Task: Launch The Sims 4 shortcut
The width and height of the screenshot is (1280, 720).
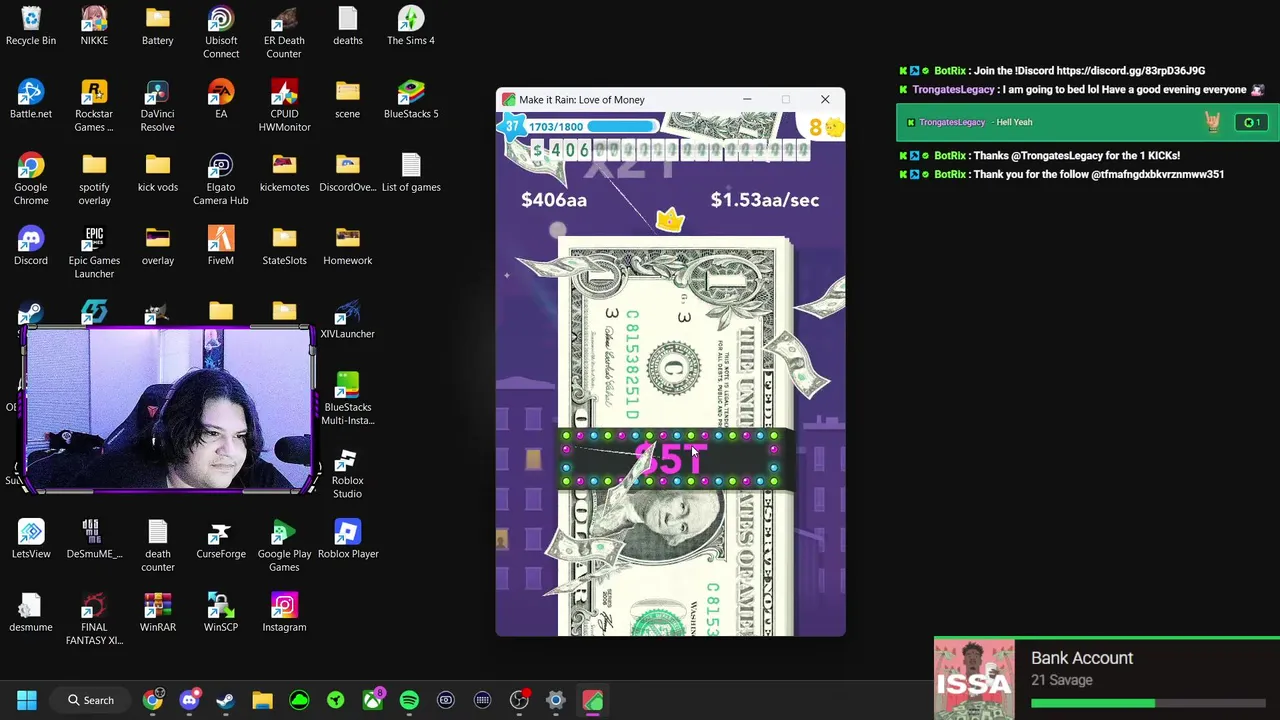Action: (411, 26)
